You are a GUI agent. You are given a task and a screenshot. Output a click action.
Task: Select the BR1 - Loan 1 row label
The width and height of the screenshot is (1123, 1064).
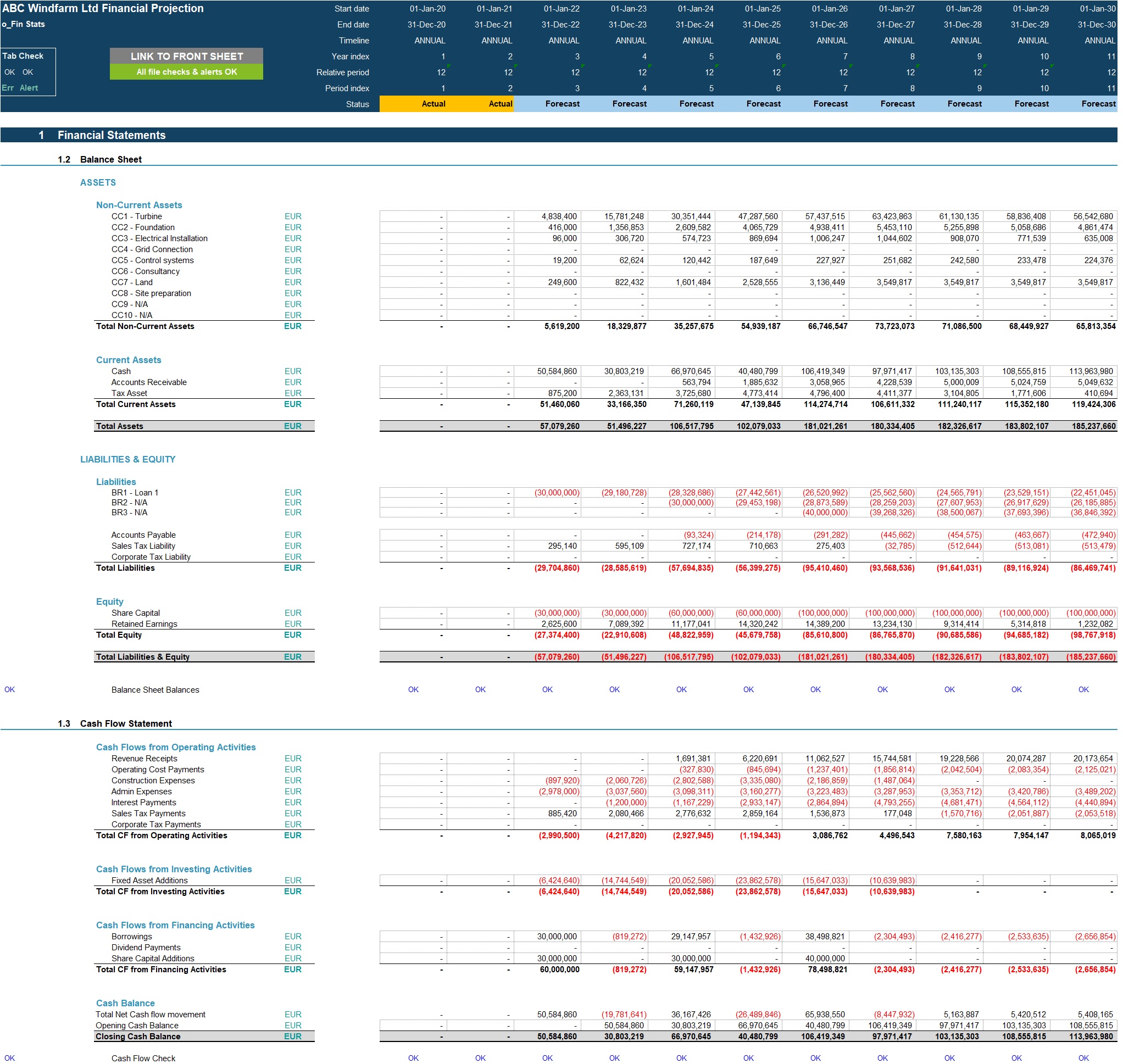135,493
